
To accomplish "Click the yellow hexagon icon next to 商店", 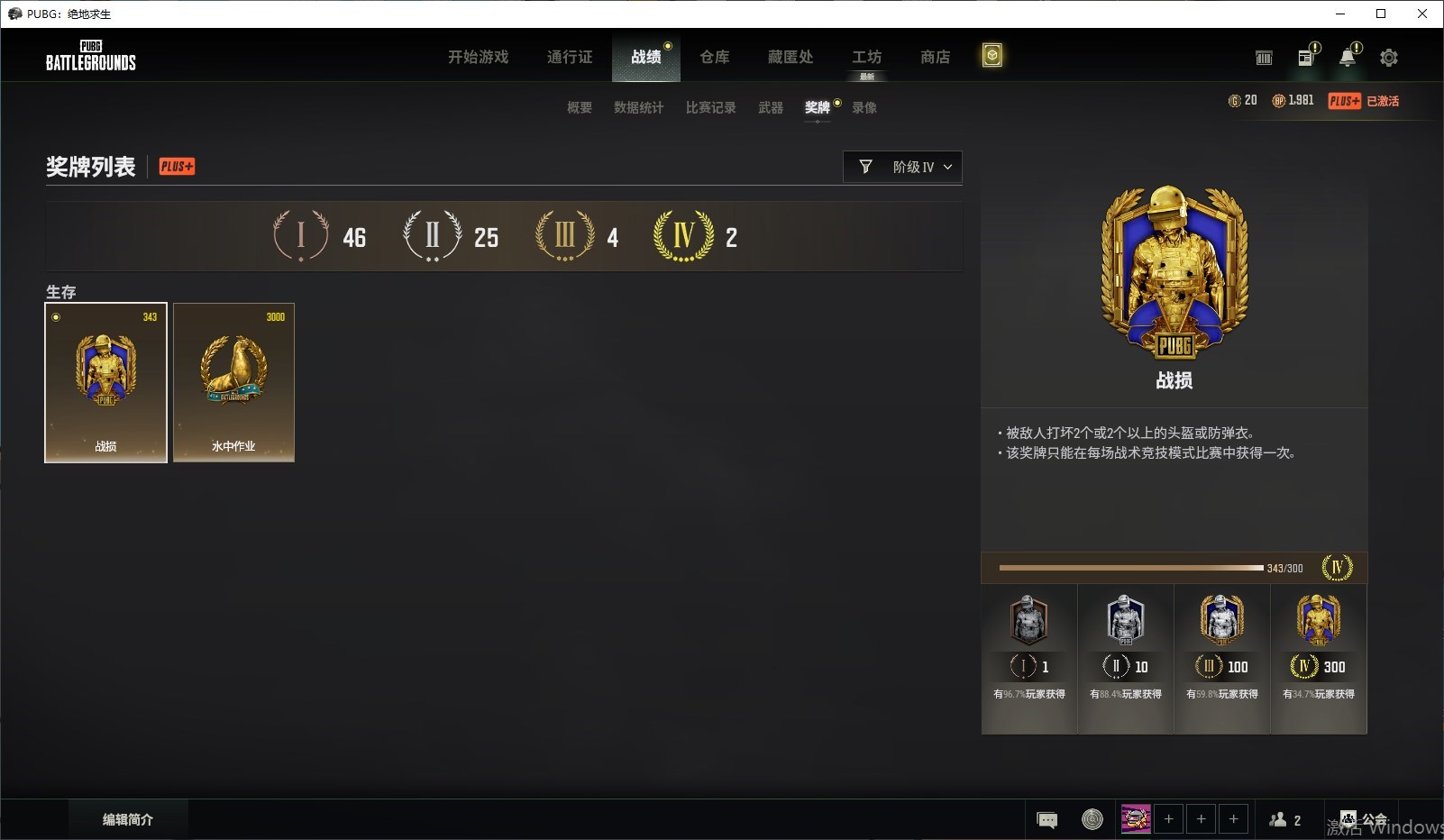I will click(992, 56).
